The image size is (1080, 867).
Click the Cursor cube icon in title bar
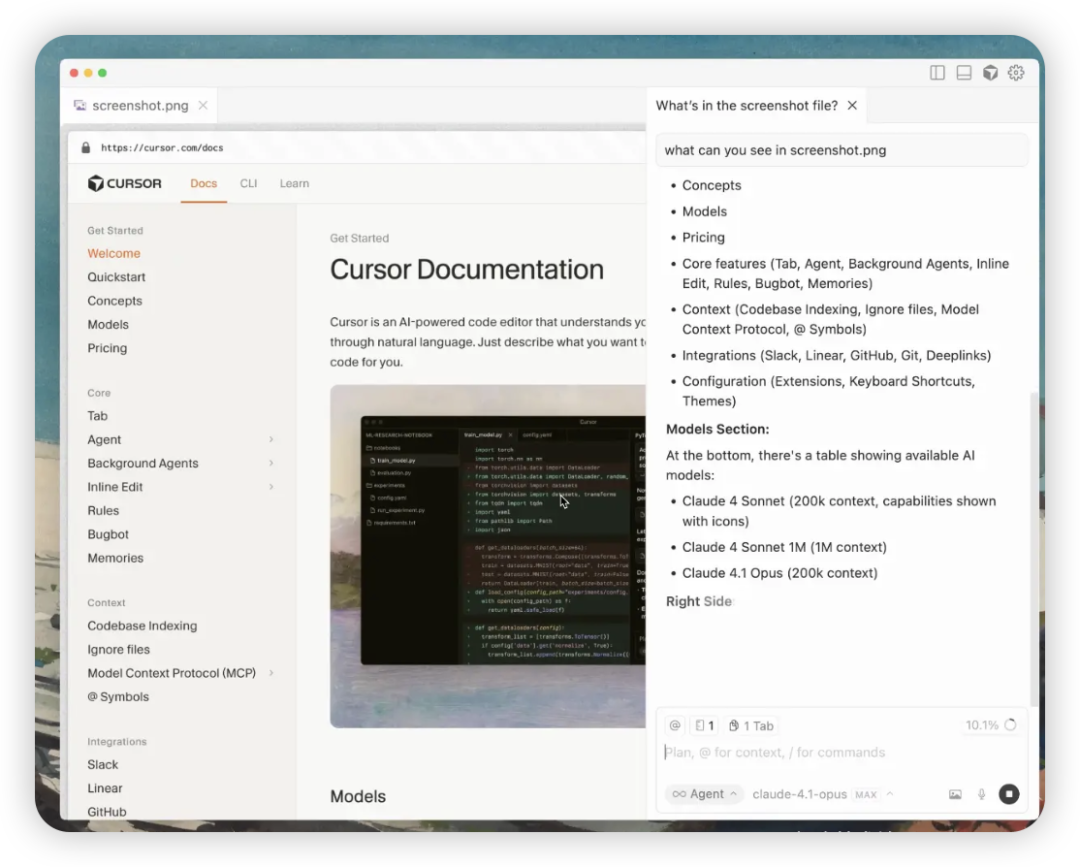(990, 72)
